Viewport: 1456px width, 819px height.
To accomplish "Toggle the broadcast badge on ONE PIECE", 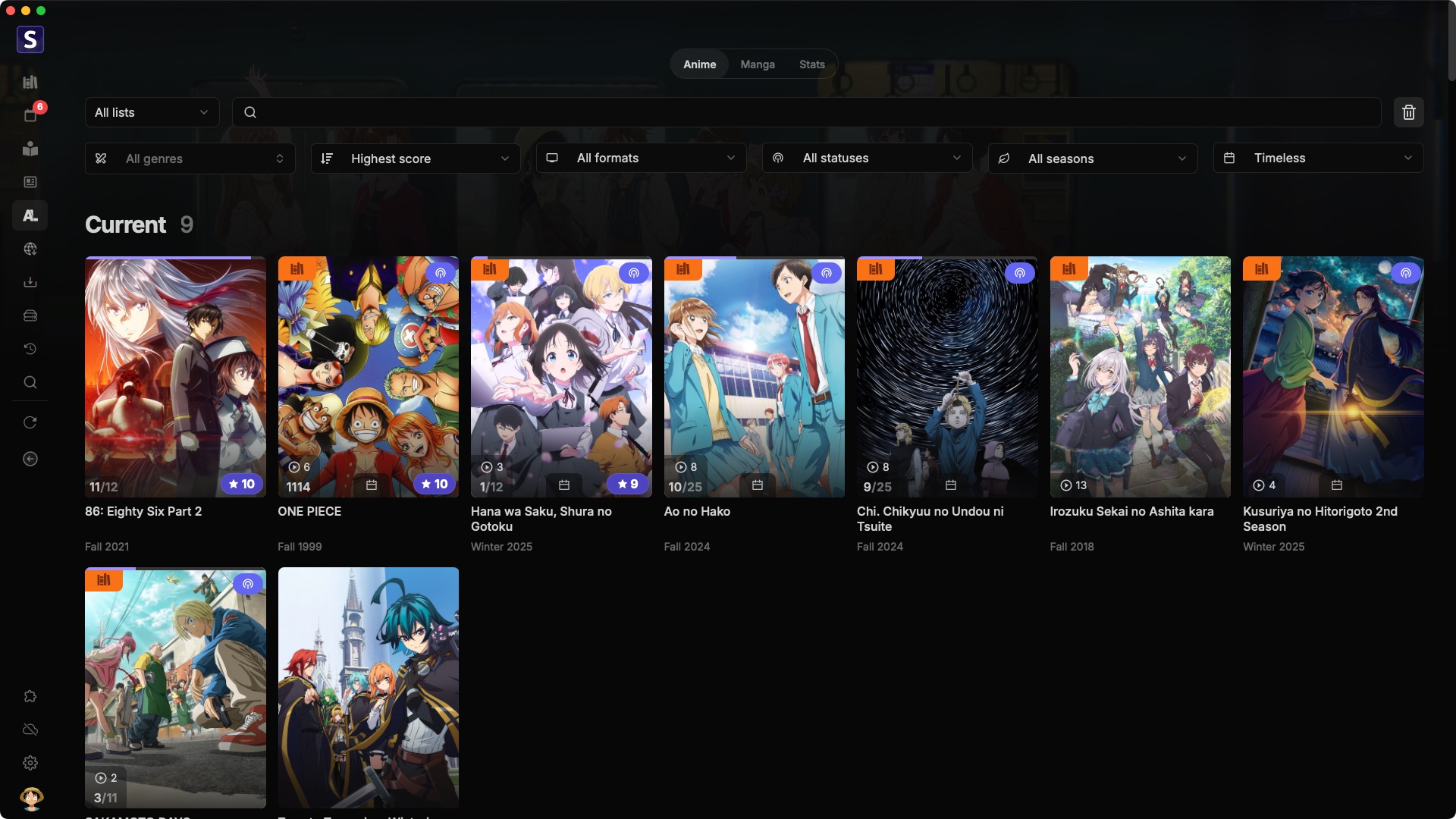I will pos(441,273).
